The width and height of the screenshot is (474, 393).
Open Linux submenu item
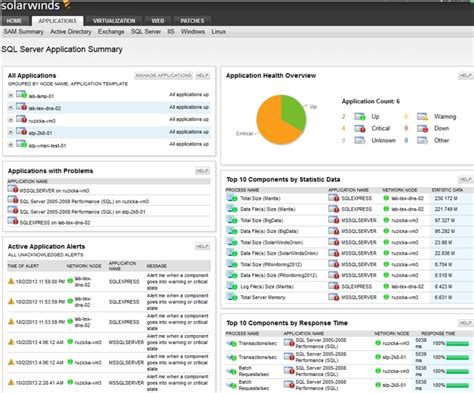coord(218,32)
